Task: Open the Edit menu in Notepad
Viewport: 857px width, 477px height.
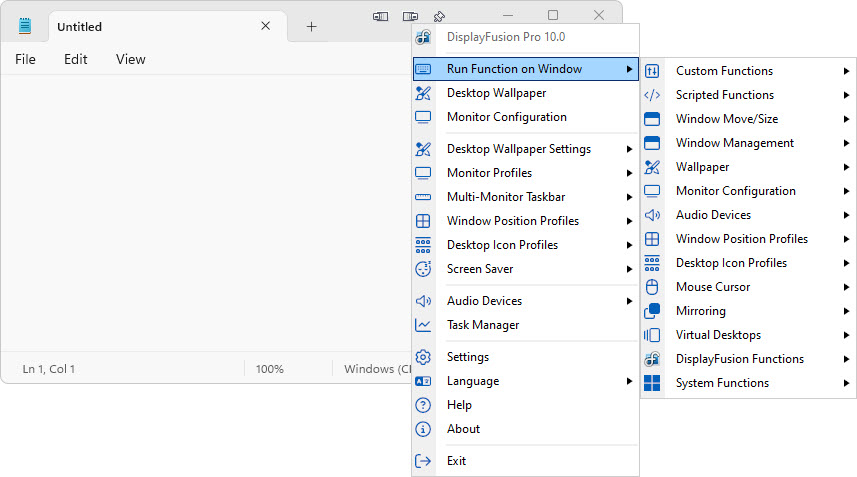Action: [x=76, y=59]
